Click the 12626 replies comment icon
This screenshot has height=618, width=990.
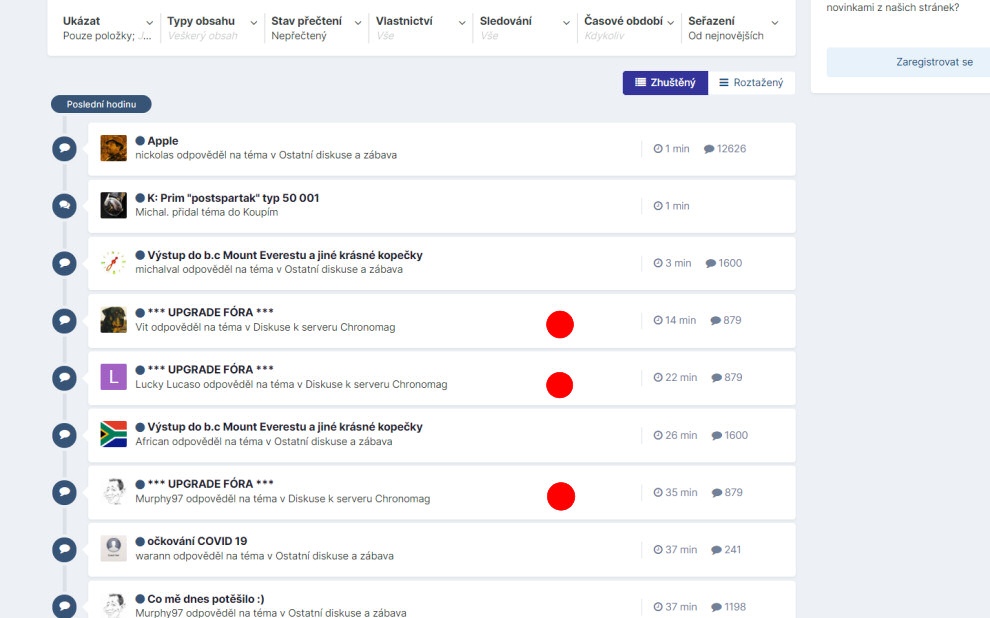click(709, 149)
